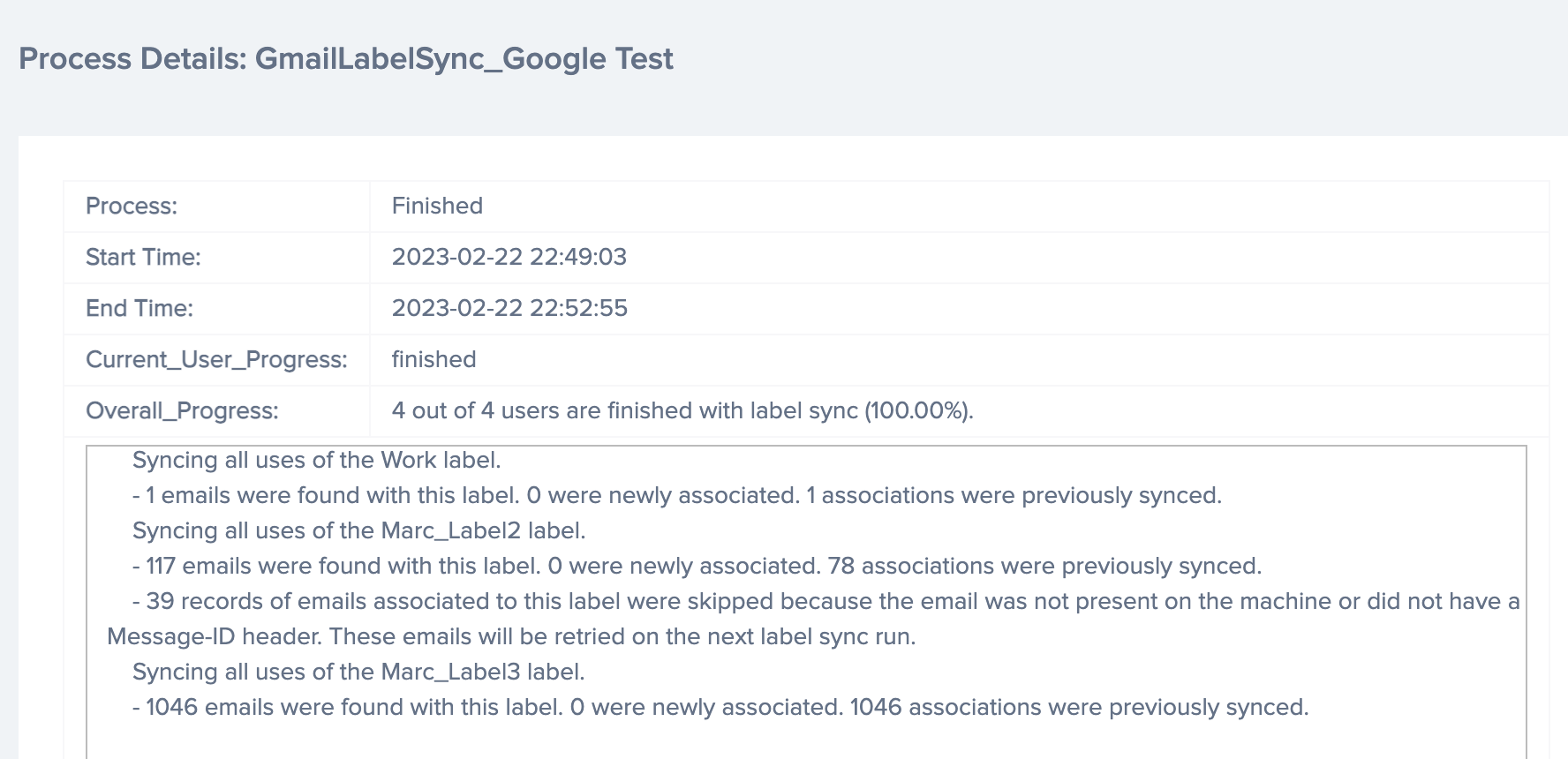Click the 1 emails were found log line

pyautogui.click(x=677, y=496)
